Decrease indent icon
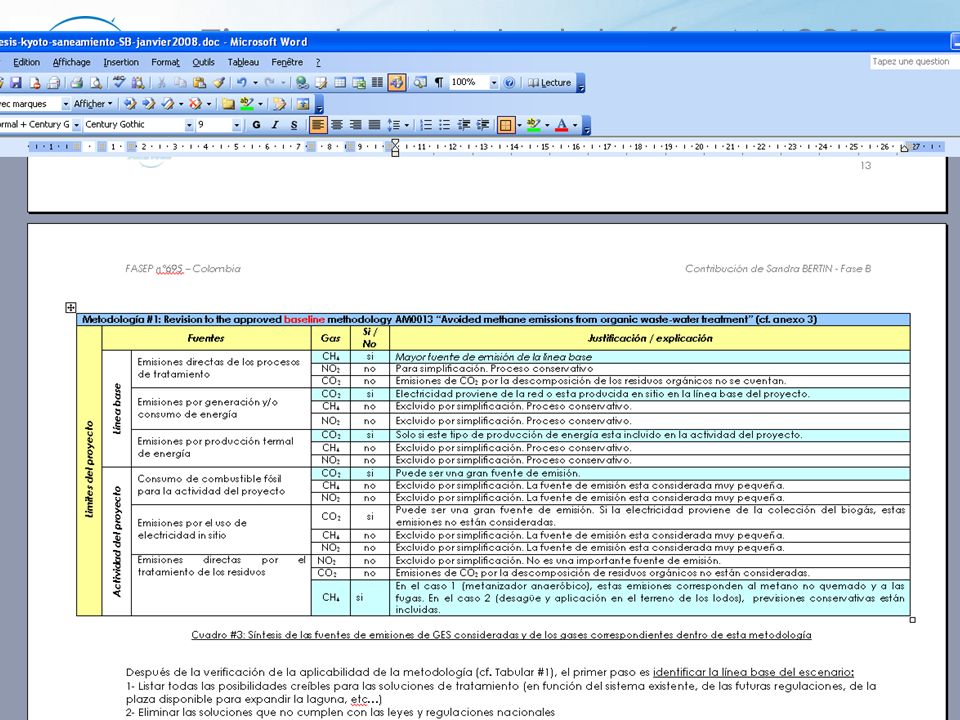Viewport: 960px width, 720px height. [x=464, y=125]
